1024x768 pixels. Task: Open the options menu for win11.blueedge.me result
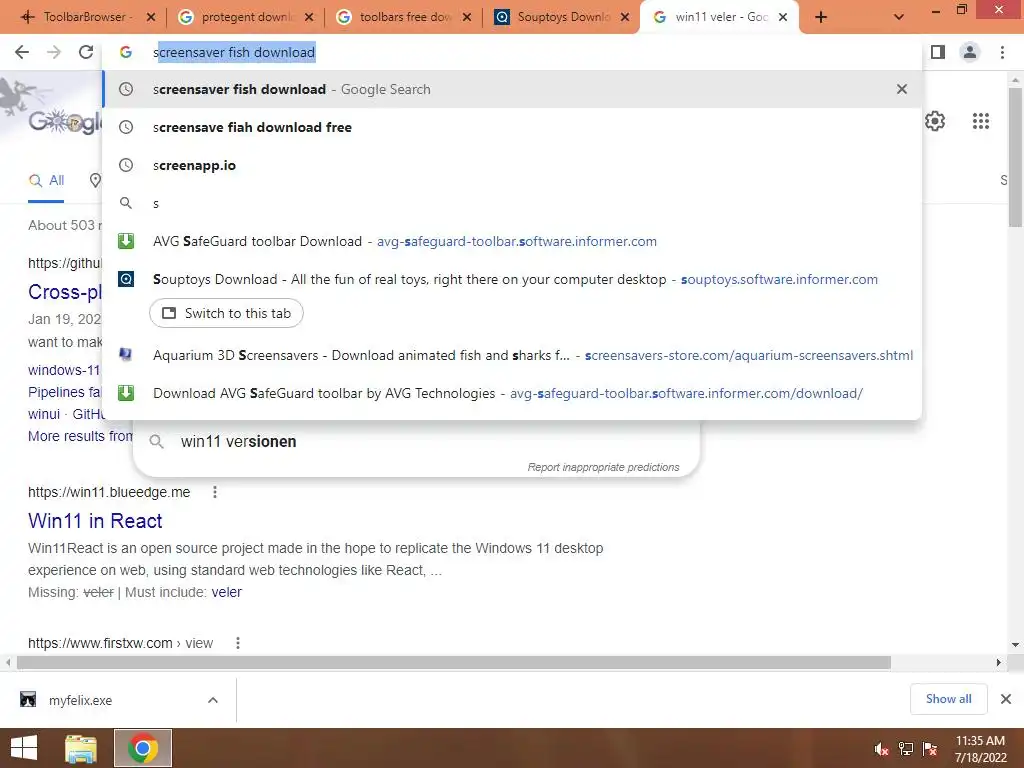tap(214, 492)
